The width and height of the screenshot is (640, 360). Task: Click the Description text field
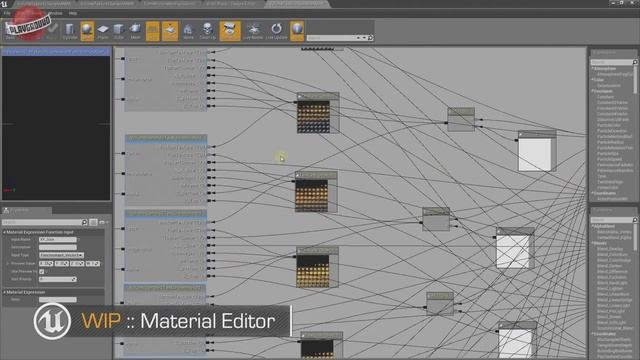[x=58, y=247]
